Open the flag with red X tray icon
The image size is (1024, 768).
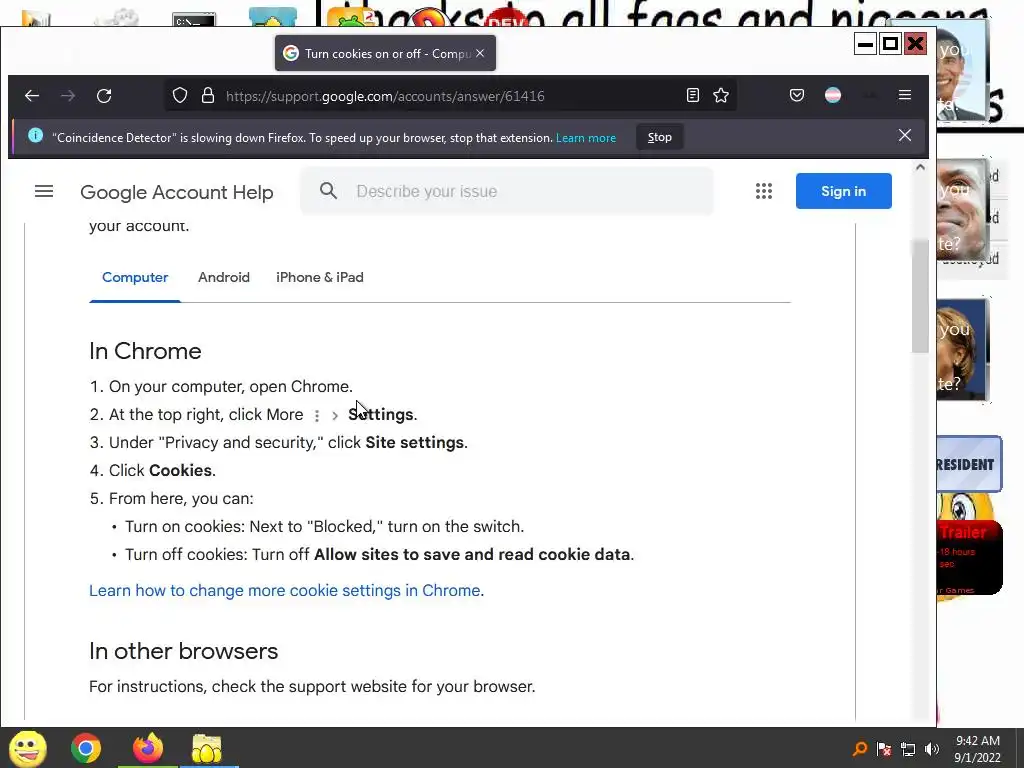884,748
